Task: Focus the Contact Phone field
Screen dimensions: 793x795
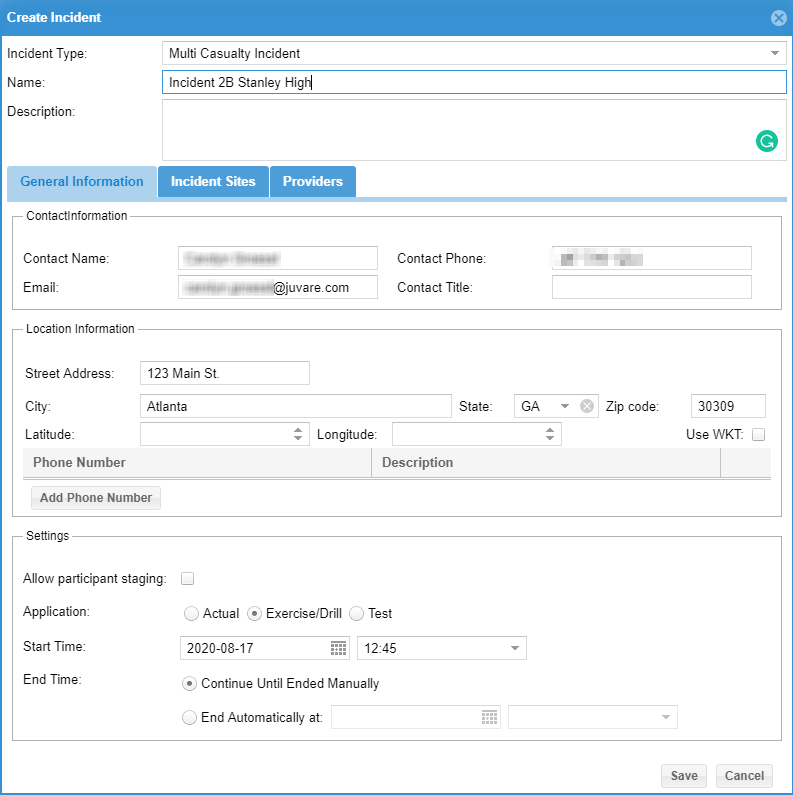Action: pos(652,258)
